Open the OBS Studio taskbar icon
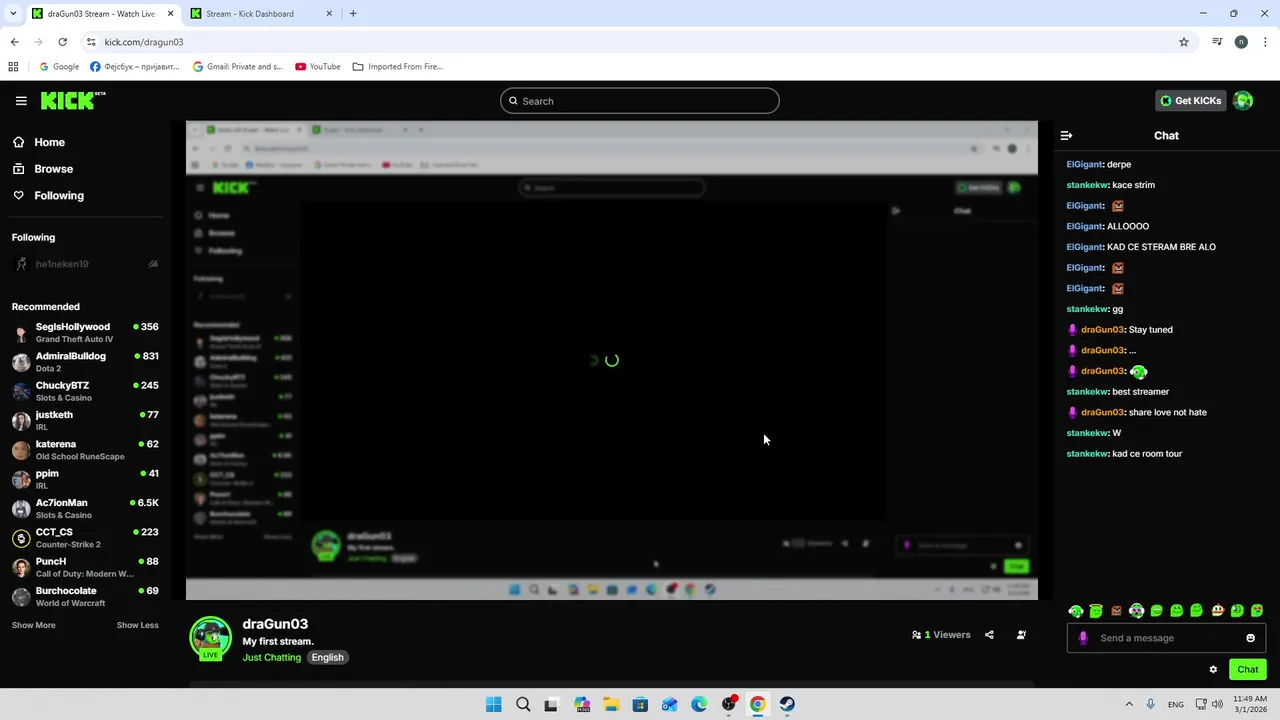 729,705
